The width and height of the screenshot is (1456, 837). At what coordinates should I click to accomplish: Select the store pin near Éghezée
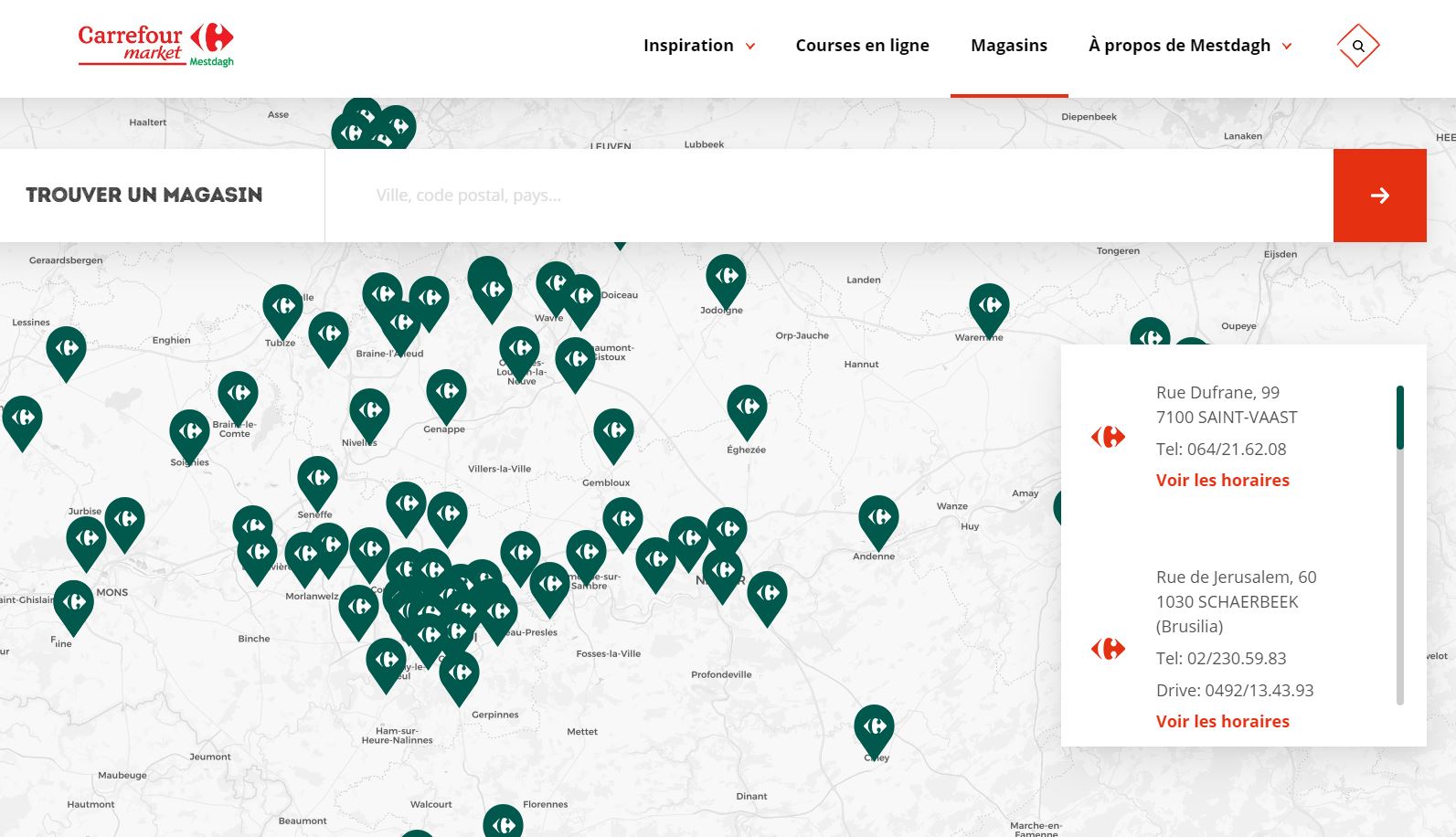click(x=747, y=408)
